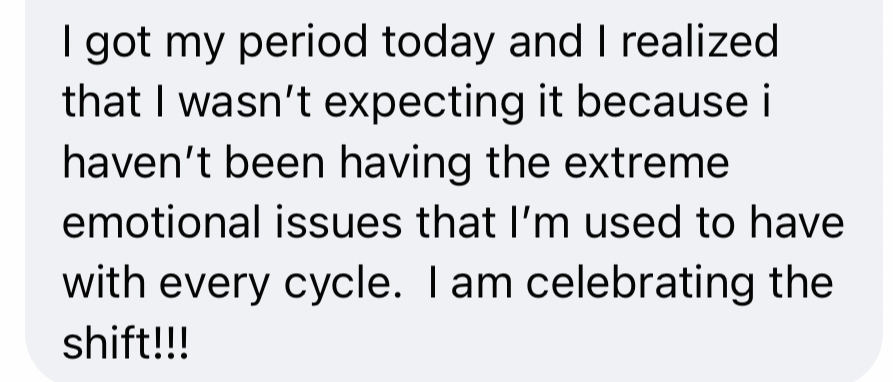The image size is (893, 382).
Task: Click the word "shift!!!" on last line
Action: point(125,342)
